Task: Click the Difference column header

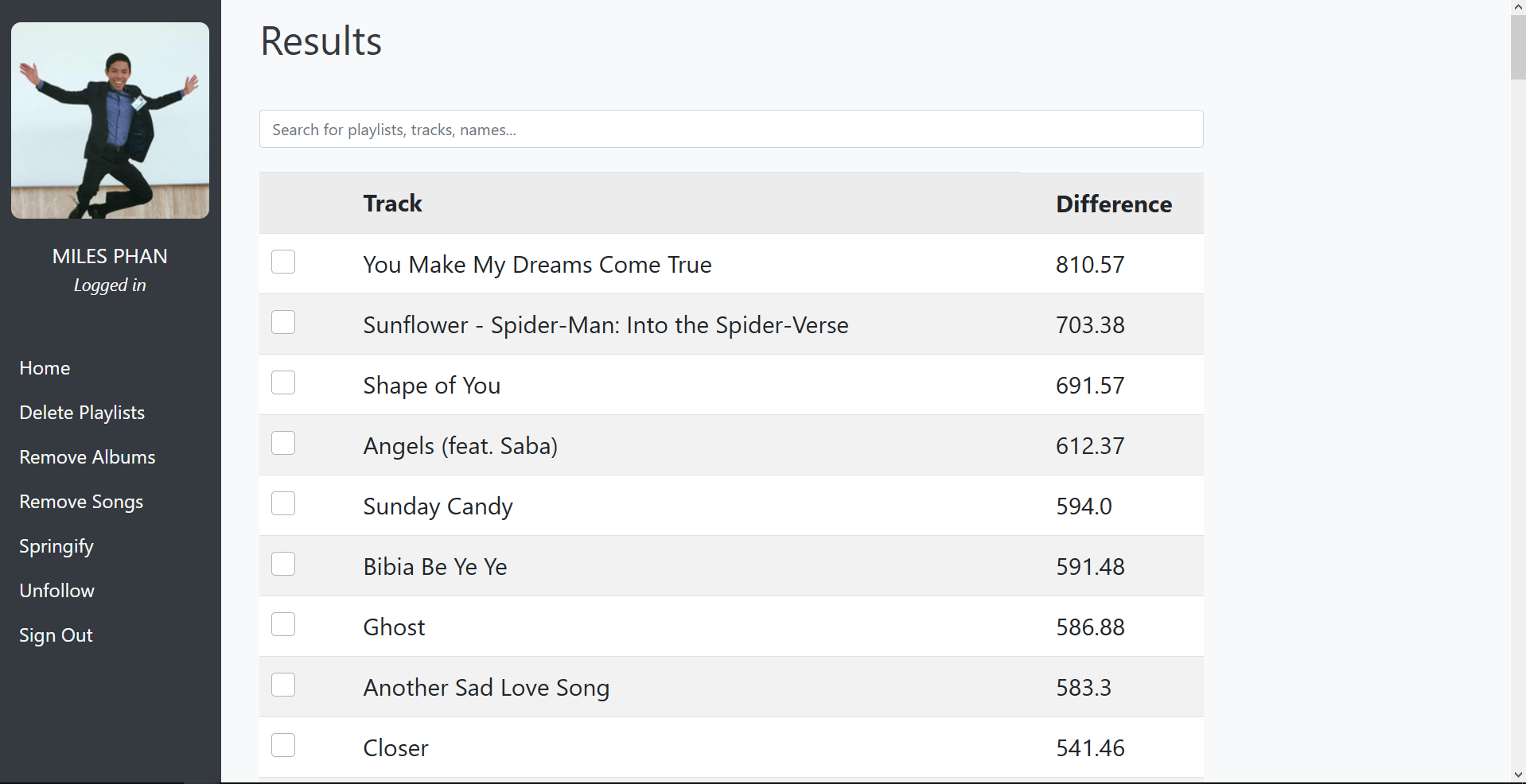Action: (1113, 204)
